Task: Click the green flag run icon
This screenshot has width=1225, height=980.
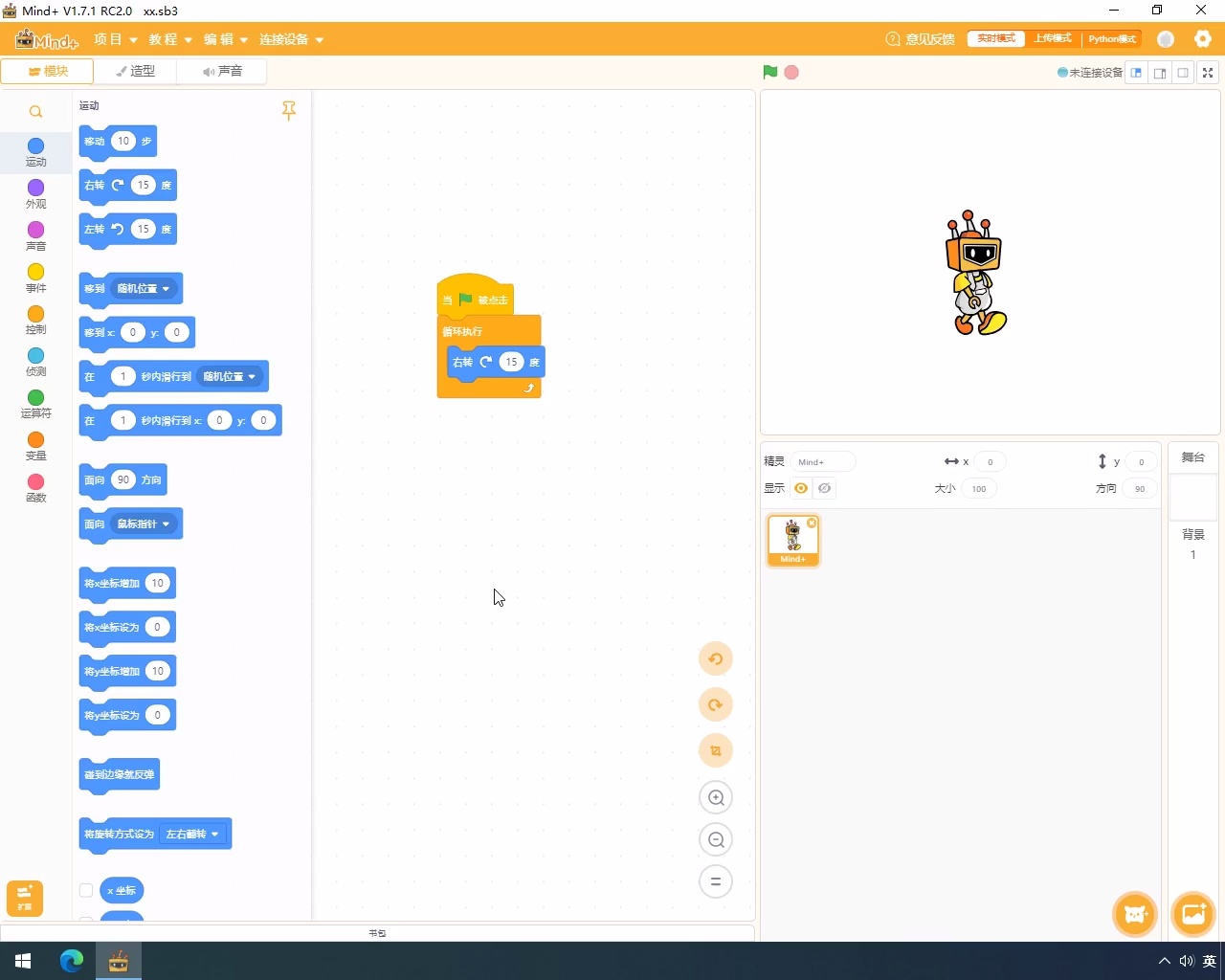Action: [769, 72]
